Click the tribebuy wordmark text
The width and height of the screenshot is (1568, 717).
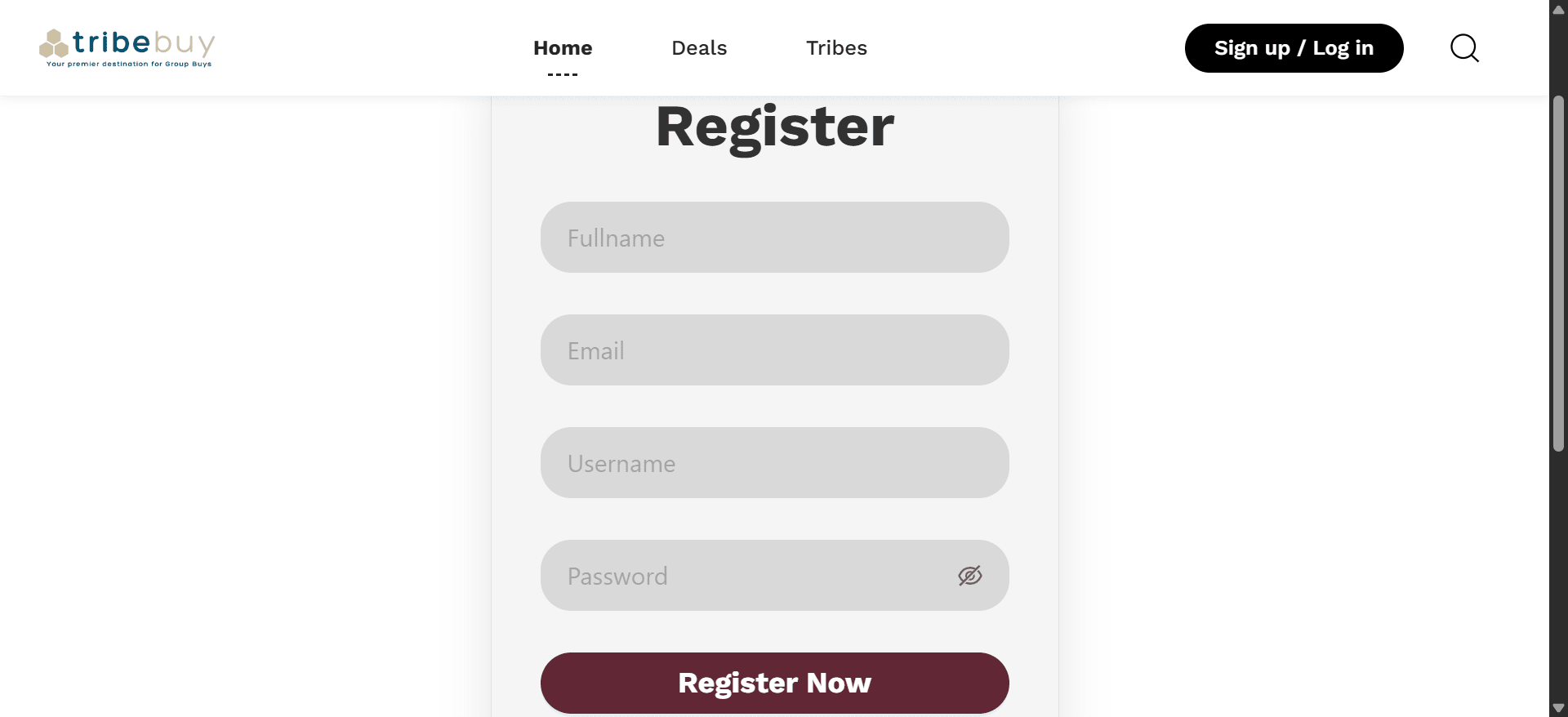144,42
